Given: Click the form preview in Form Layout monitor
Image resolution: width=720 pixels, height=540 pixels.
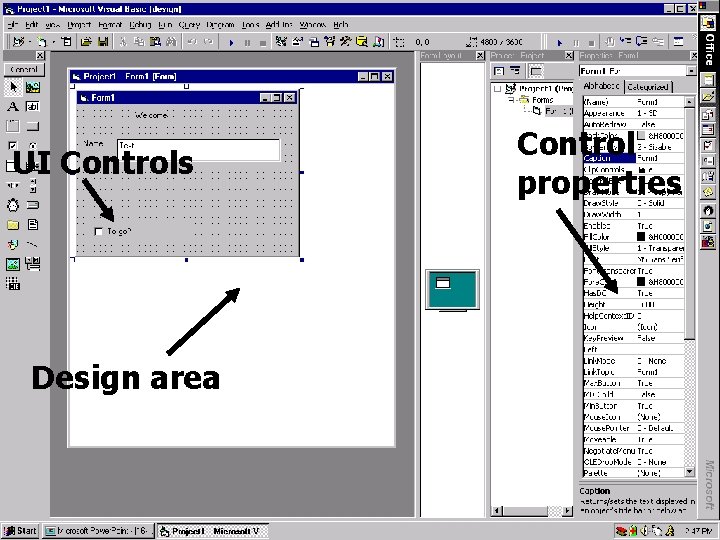Looking at the screenshot, I should (443, 283).
